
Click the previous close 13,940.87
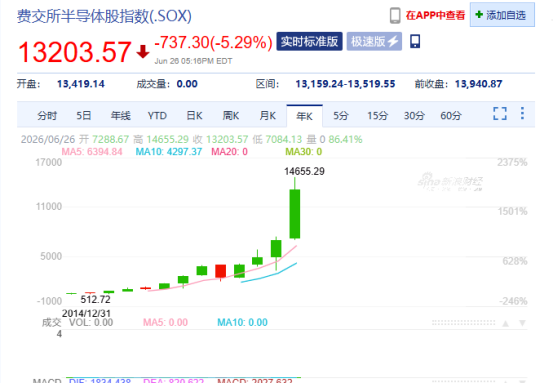(478, 84)
